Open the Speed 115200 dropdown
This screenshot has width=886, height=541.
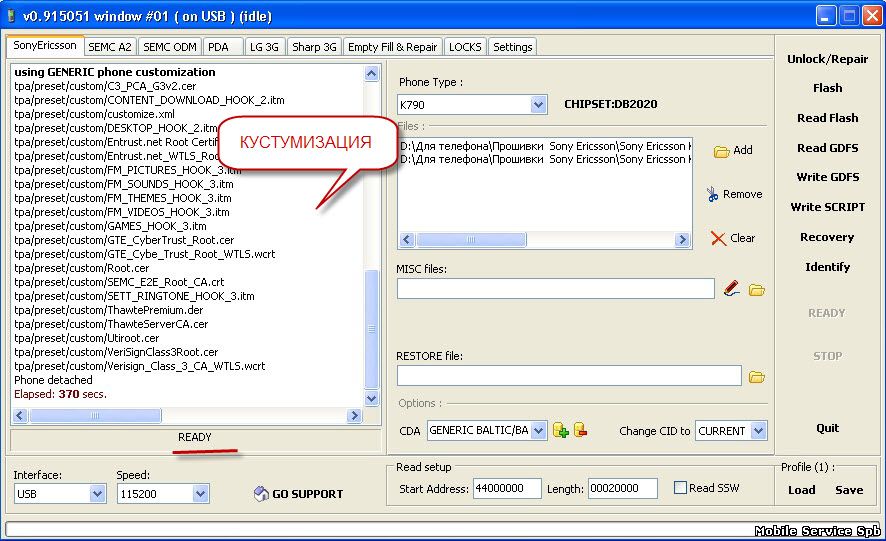point(201,494)
